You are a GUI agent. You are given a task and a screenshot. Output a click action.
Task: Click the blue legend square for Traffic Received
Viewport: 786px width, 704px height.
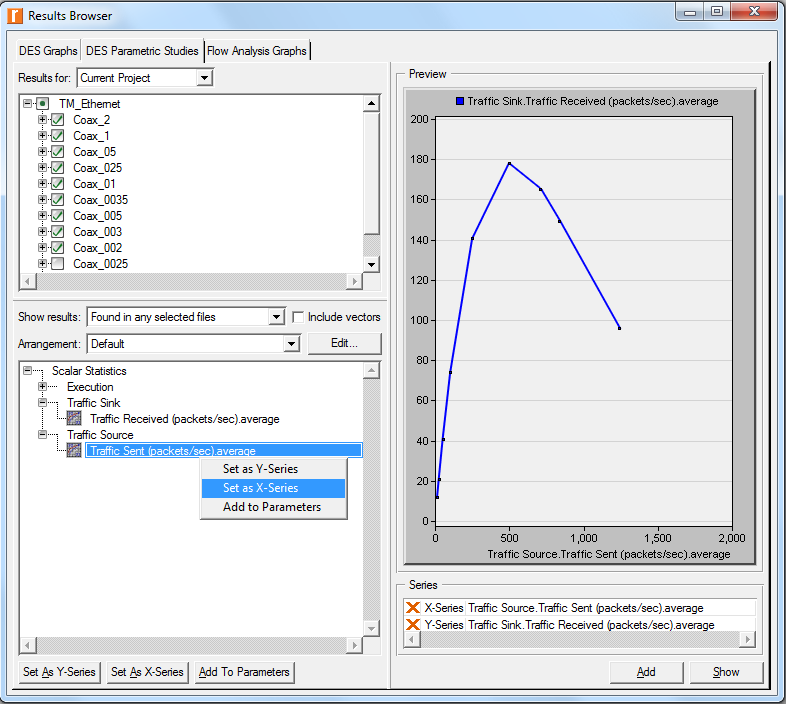coord(460,101)
